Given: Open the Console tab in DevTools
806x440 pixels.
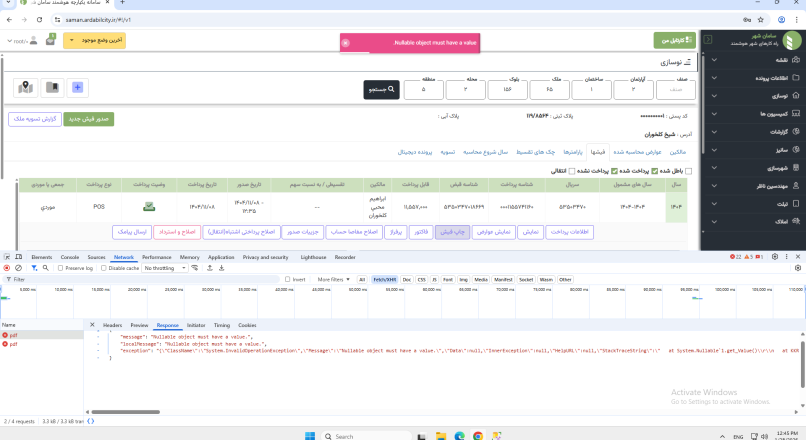Looking at the screenshot, I should [70, 257].
